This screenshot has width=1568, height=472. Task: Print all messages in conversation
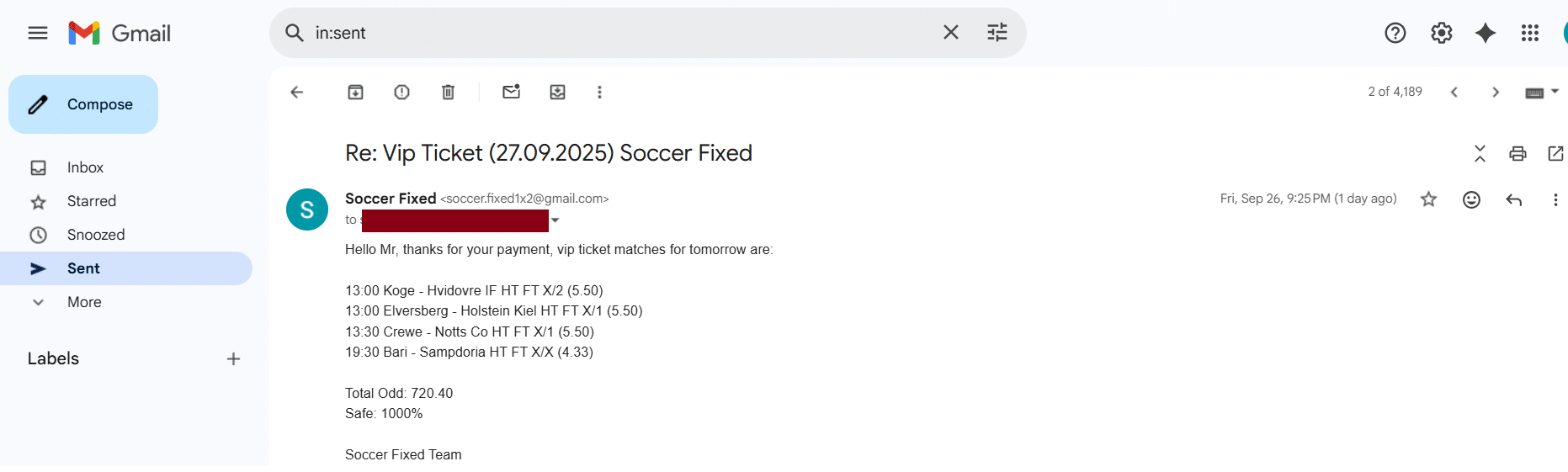1518,153
